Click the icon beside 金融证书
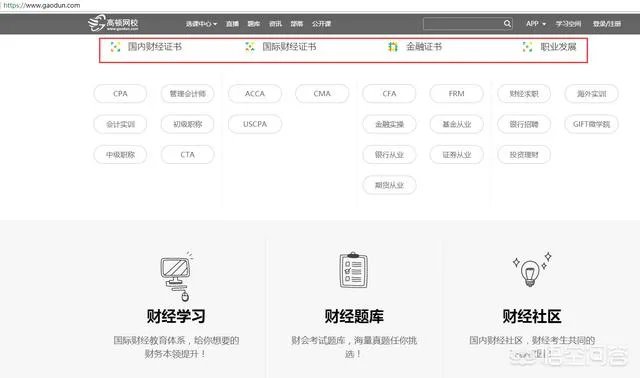The height and width of the screenshot is (378, 640). pyautogui.click(x=393, y=47)
